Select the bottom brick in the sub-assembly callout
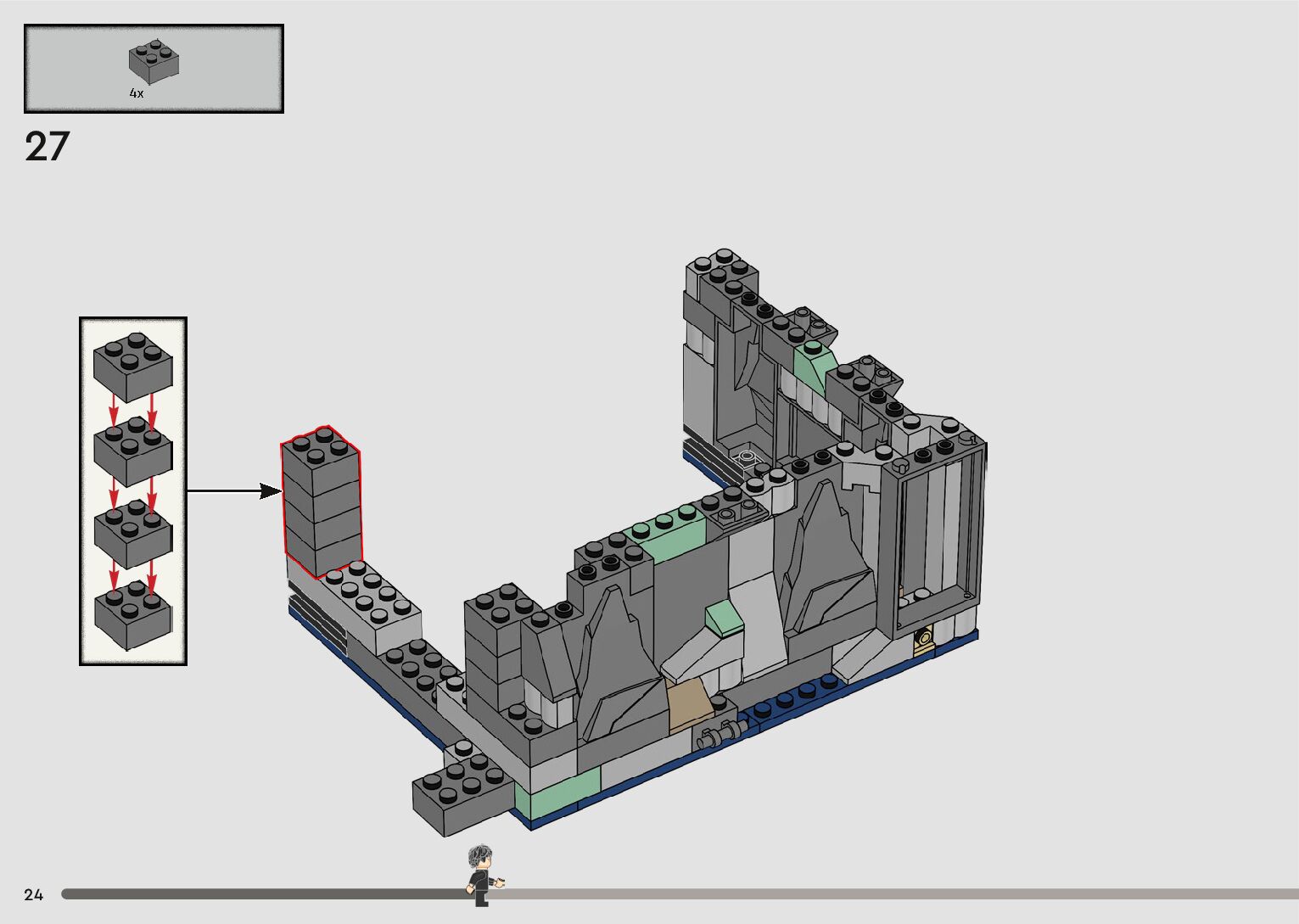This screenshot has height=924, width=1299. click(x=133, y=615)
